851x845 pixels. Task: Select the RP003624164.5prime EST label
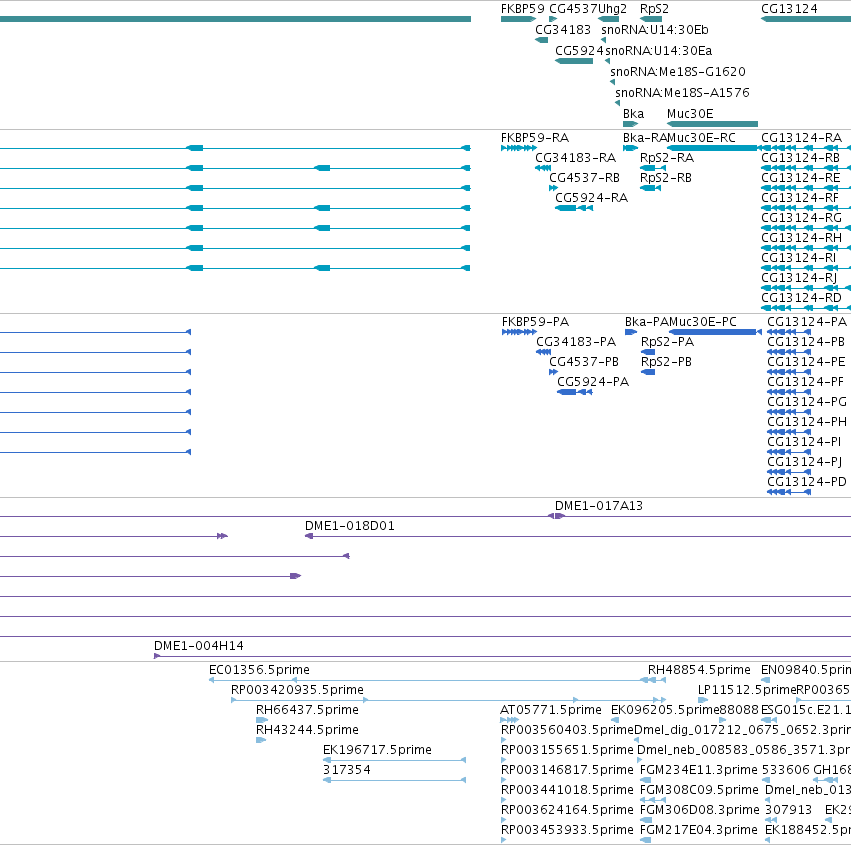[x=567, y=810]
